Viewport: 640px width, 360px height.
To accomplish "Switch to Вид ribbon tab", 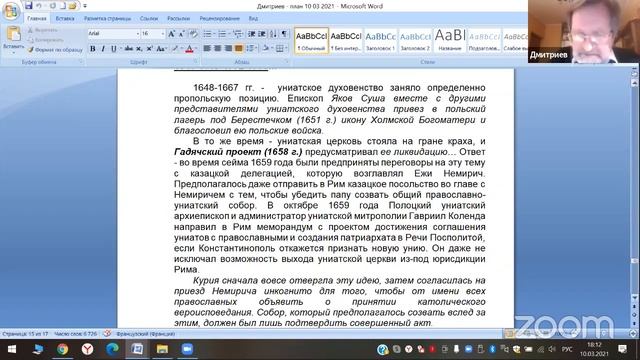I will [253, 19].
